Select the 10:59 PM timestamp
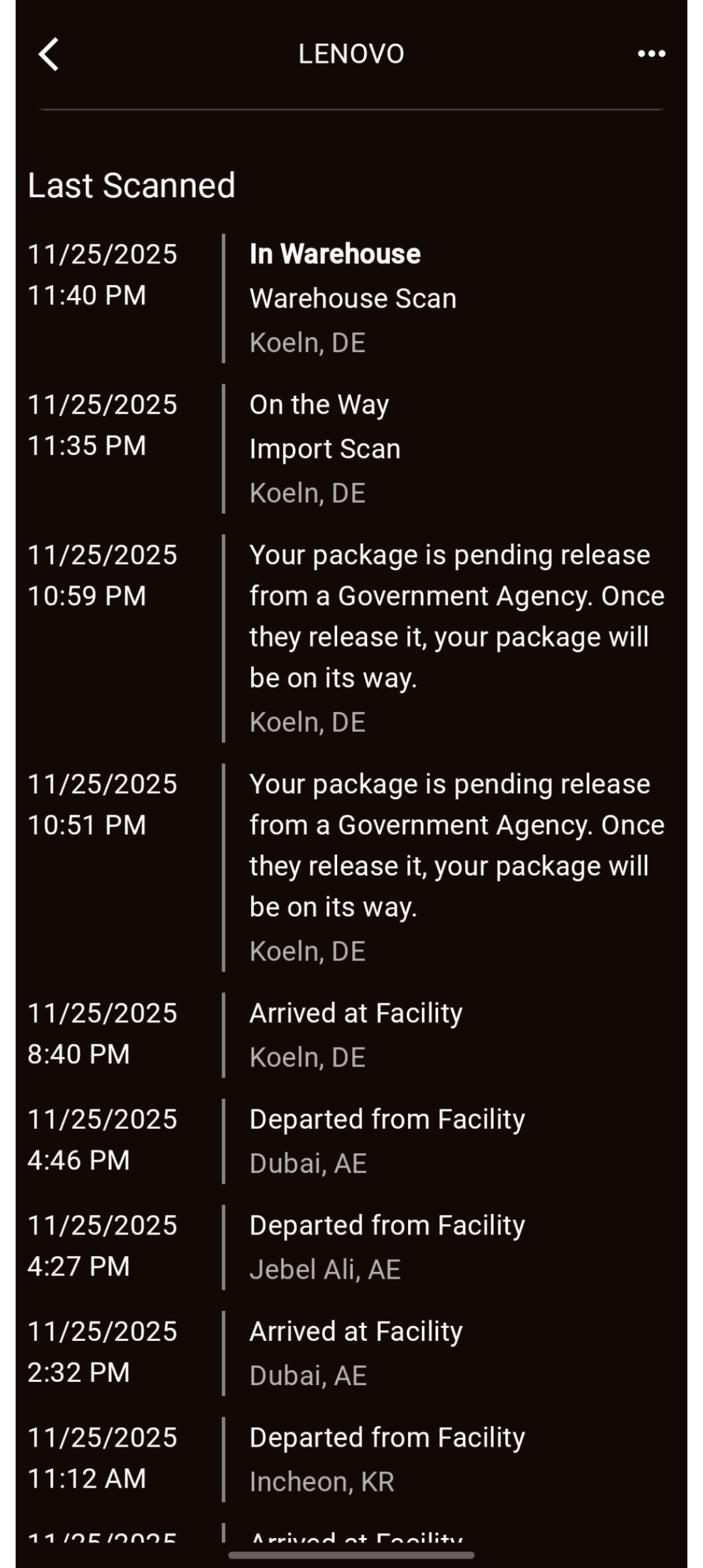This screenshot has height=1568, width=703. pos(87,596)
